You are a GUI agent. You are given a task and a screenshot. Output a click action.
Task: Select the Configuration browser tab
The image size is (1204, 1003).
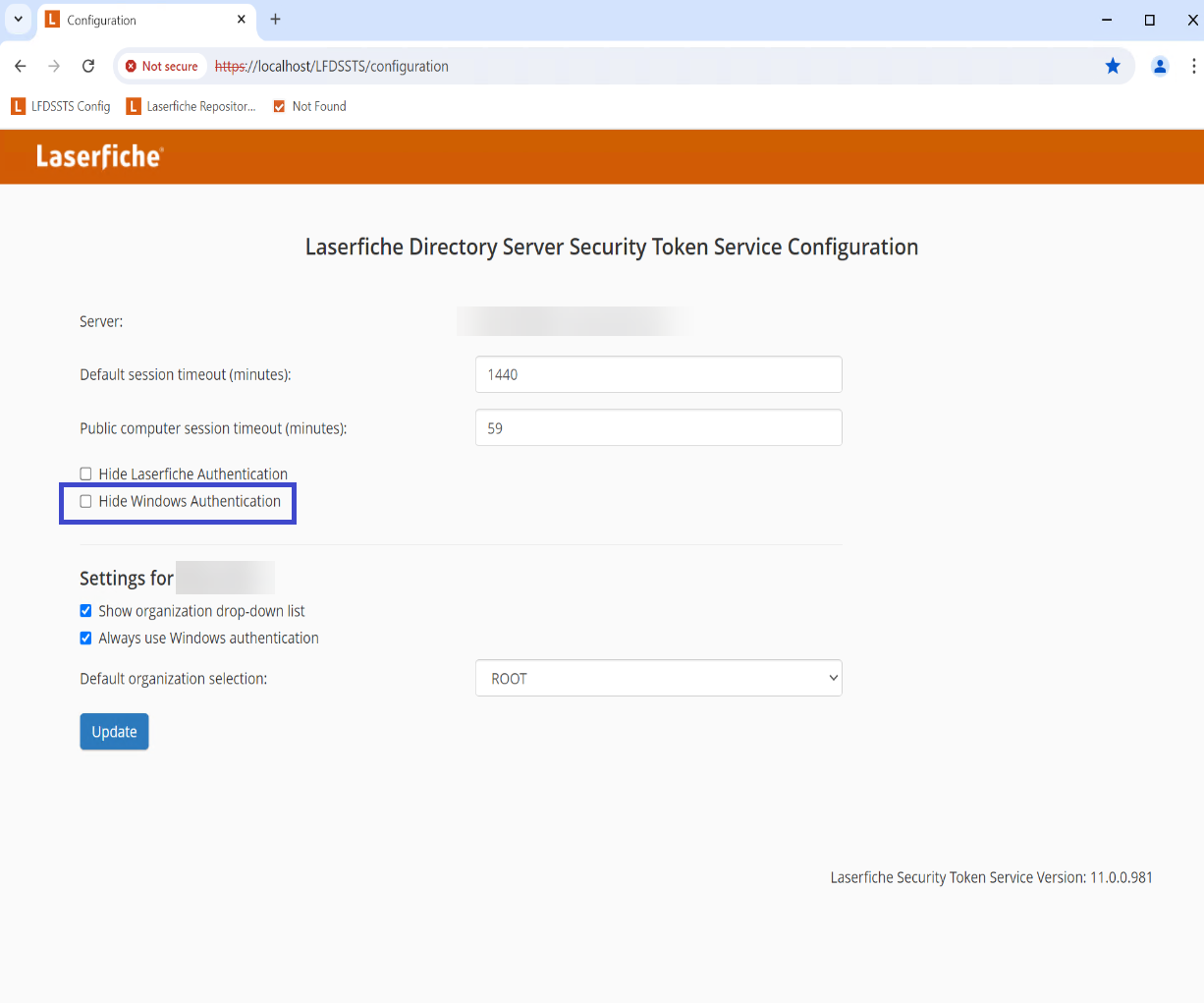click(x=146, y=20)
